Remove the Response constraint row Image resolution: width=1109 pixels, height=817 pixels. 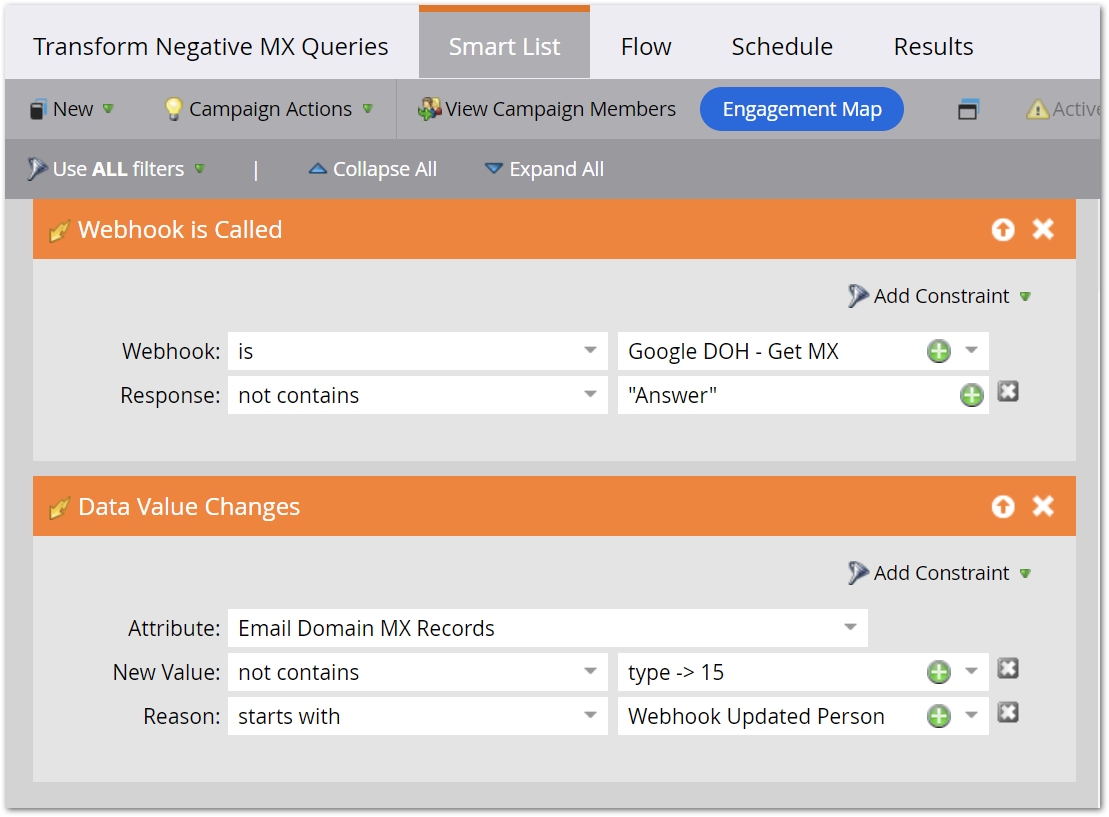[x=1008, y=392]
